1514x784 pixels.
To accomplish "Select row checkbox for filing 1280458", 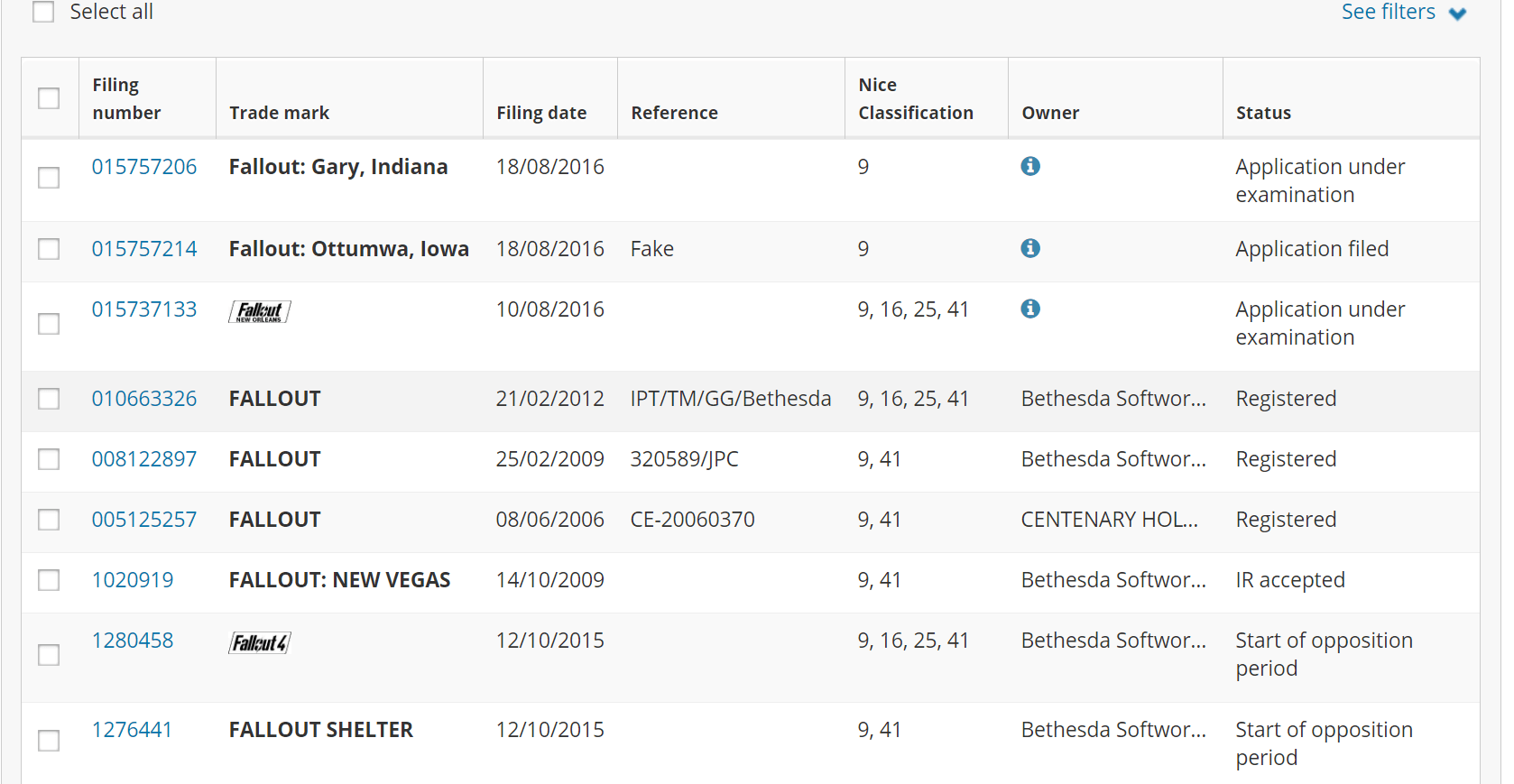I will tap(49, 655).
